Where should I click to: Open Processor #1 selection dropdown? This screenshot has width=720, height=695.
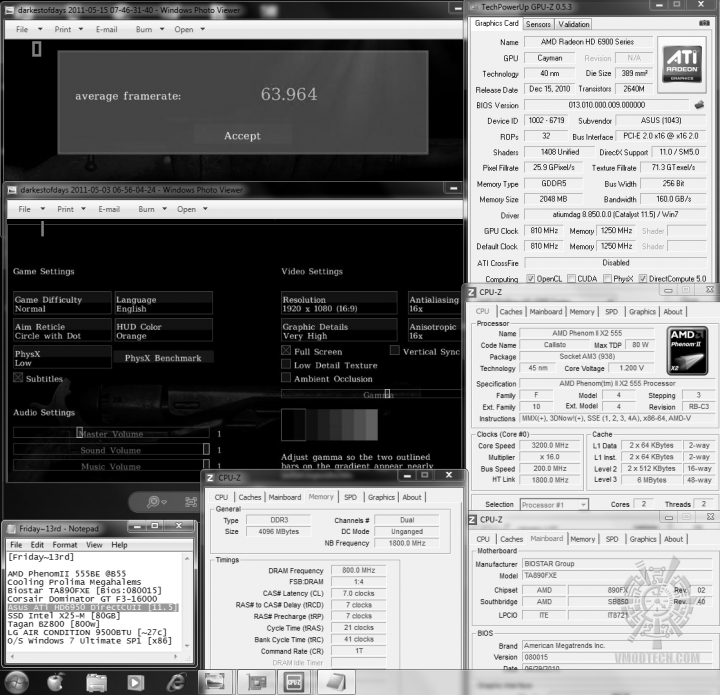[554, 504]
